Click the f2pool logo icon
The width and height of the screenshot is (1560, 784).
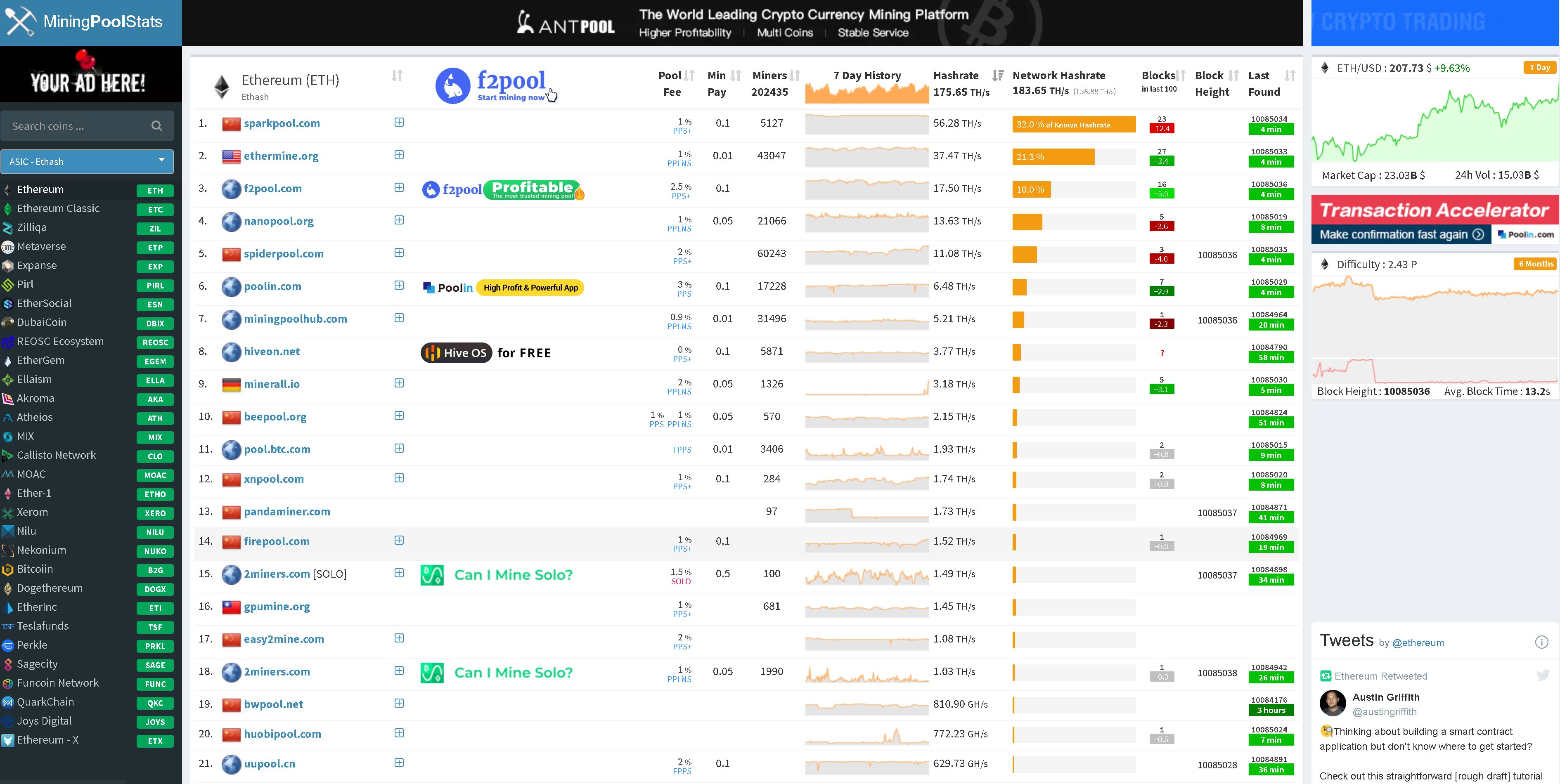pyautogui.click(x=453, y=85)
